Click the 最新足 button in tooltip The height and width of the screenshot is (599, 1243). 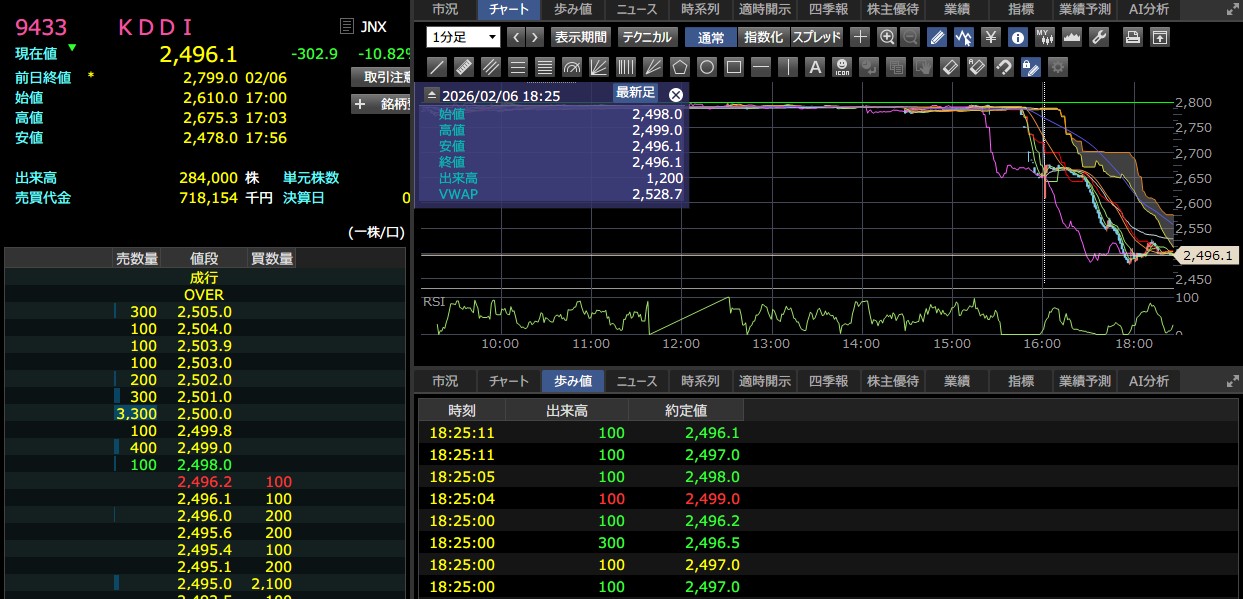[635, 94]
